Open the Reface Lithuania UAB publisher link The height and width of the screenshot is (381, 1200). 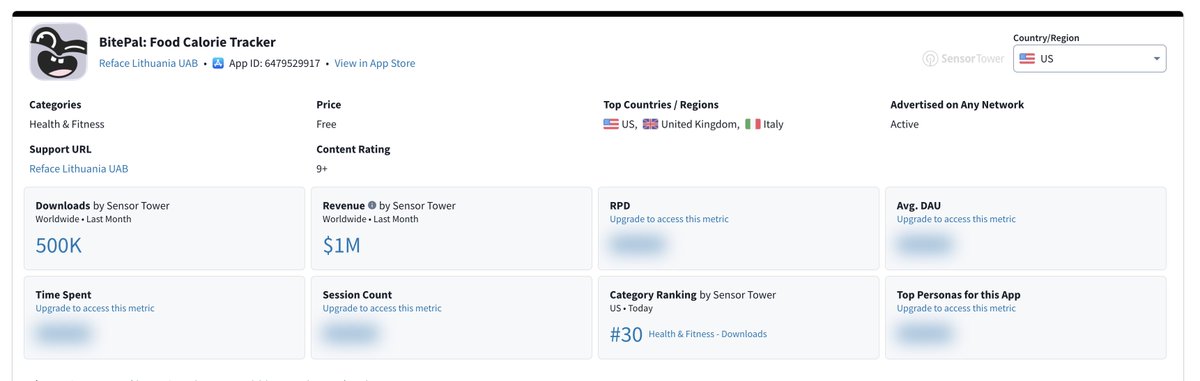tap(148, 63)
